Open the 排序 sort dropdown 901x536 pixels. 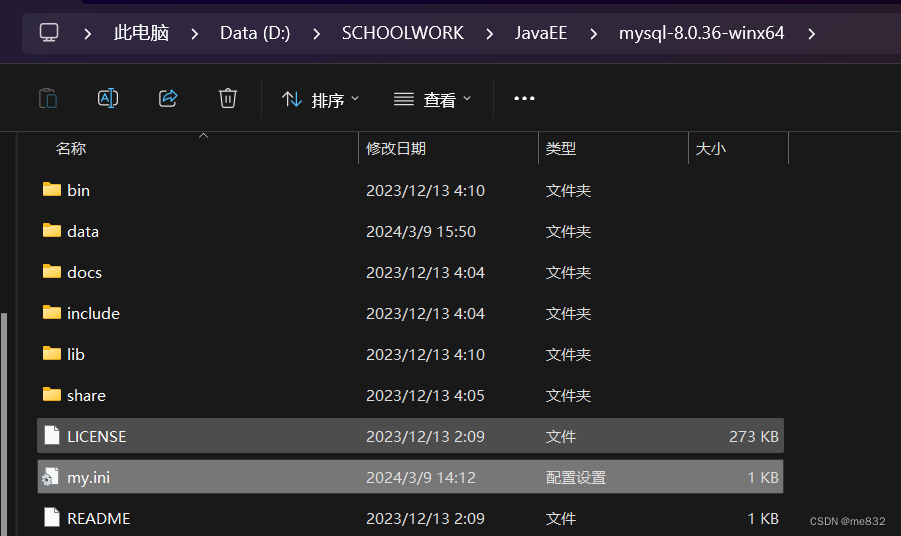(x=321, y=99)
